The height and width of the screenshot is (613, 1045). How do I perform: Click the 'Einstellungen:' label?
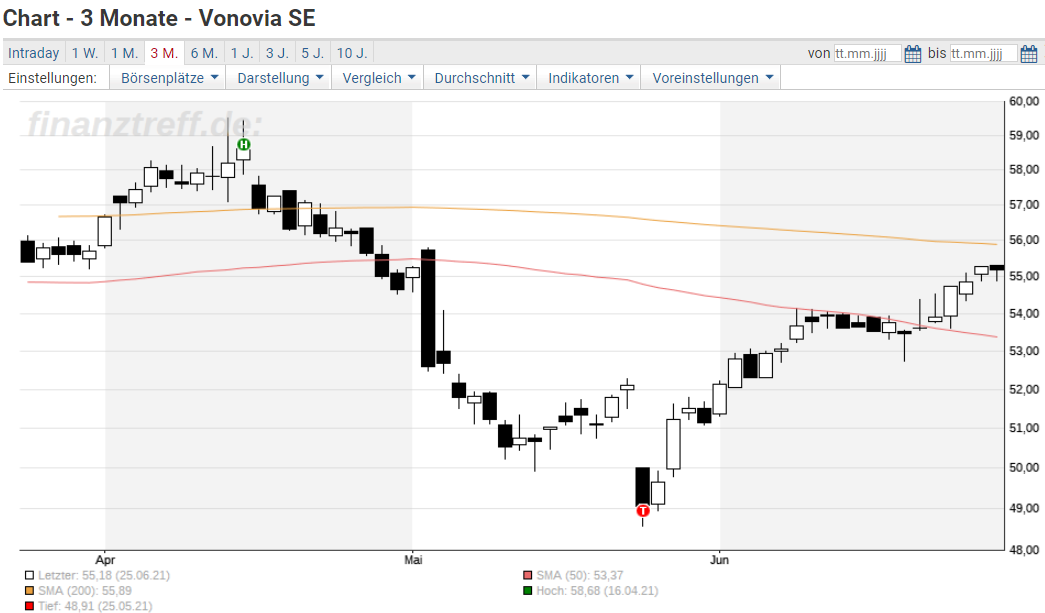click(x=52, y=78)
